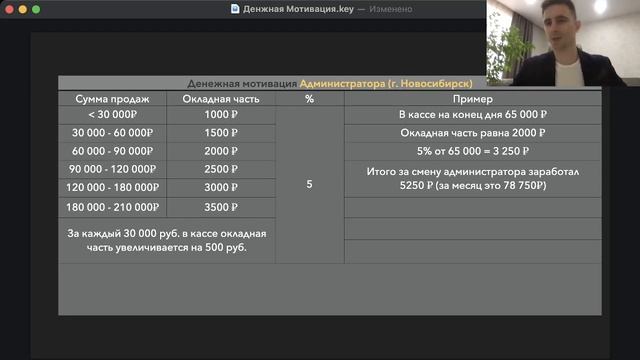Click the green fullscreen window button
The image size is (640, 360).
[x=36, y=9]
